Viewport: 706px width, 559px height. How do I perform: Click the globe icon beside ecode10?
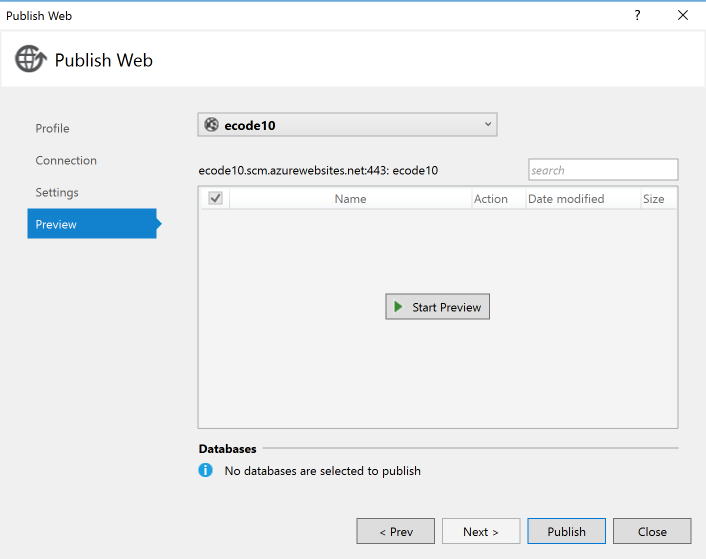coord(211,125)
